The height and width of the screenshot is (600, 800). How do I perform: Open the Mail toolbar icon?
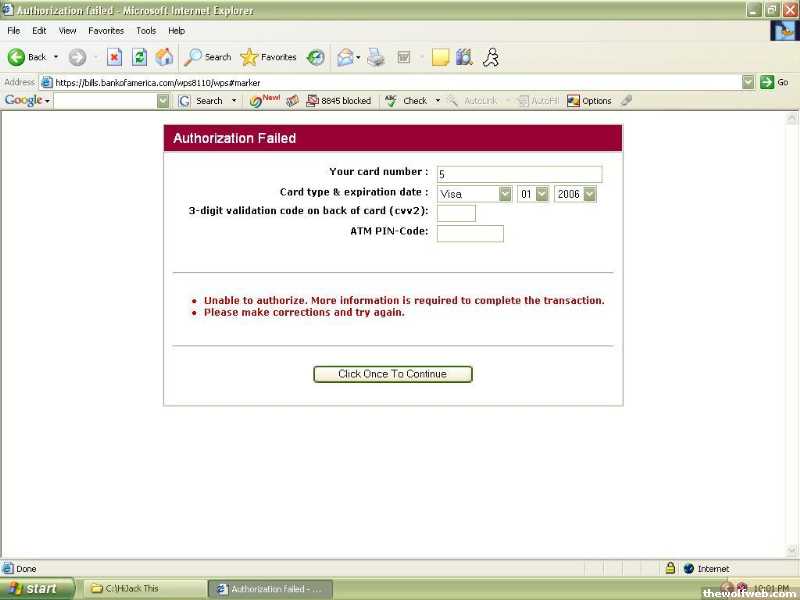(345, 57)
